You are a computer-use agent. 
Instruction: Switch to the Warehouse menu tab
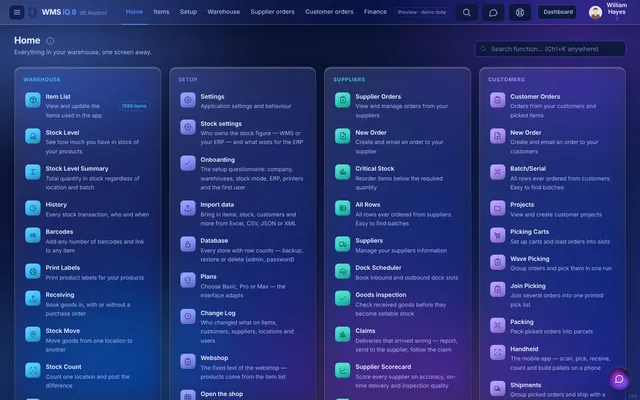(x=223, y=12)
